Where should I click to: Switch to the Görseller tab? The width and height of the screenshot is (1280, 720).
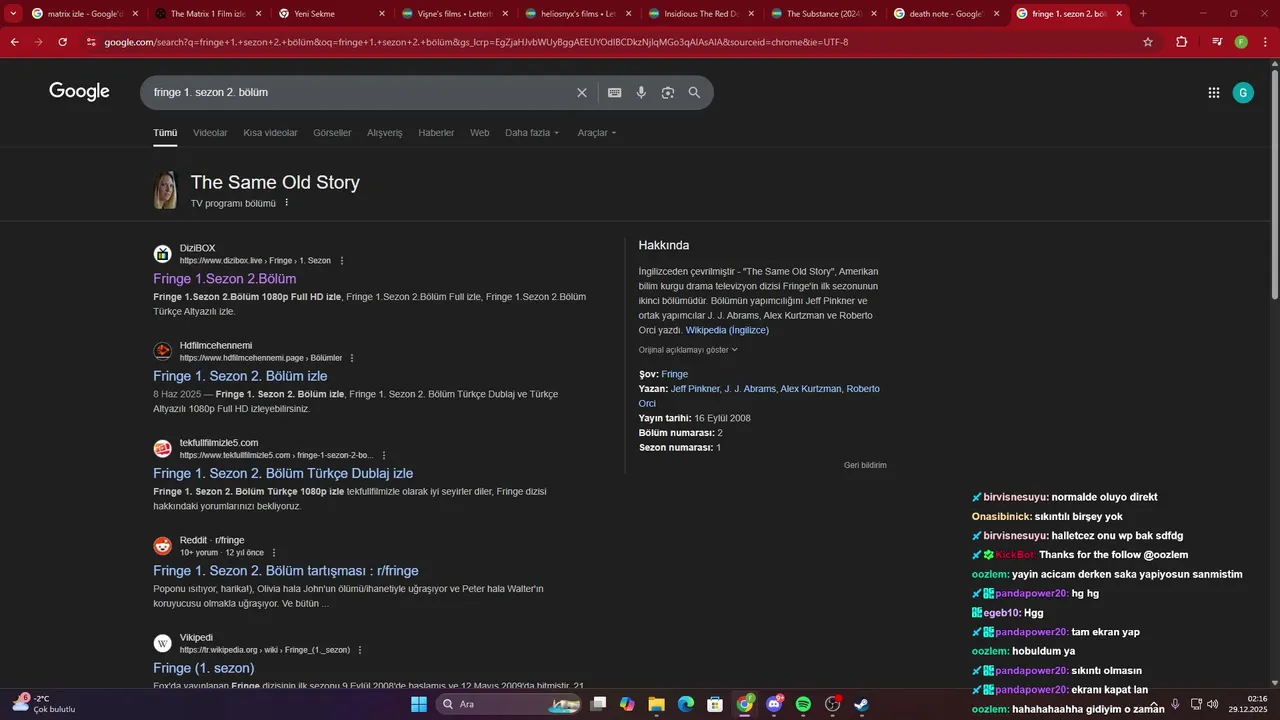point(332,133)
